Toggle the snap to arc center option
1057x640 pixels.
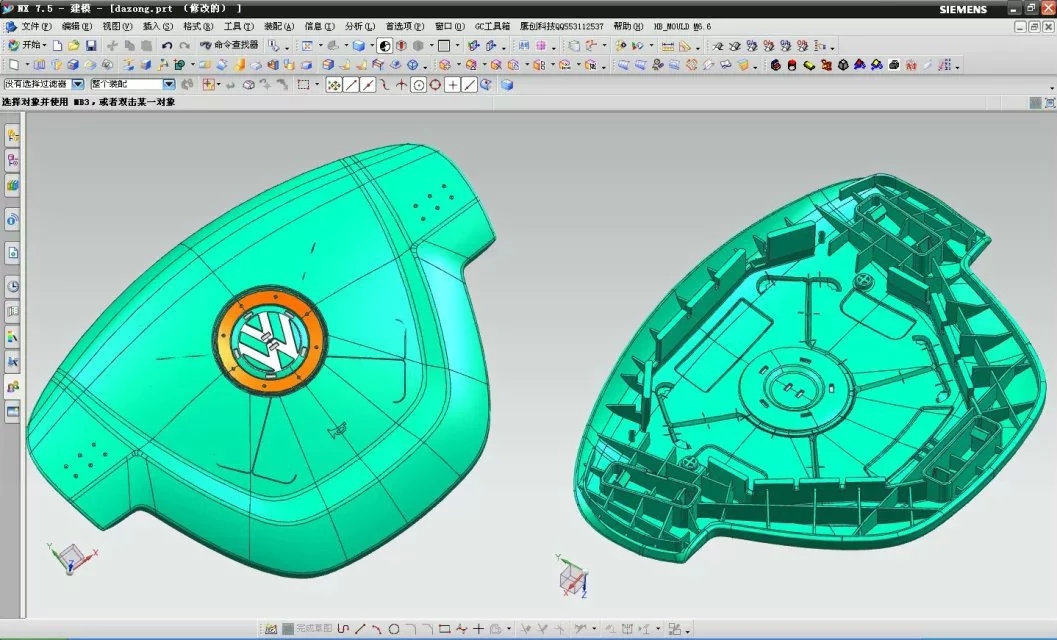click(419, 85)
